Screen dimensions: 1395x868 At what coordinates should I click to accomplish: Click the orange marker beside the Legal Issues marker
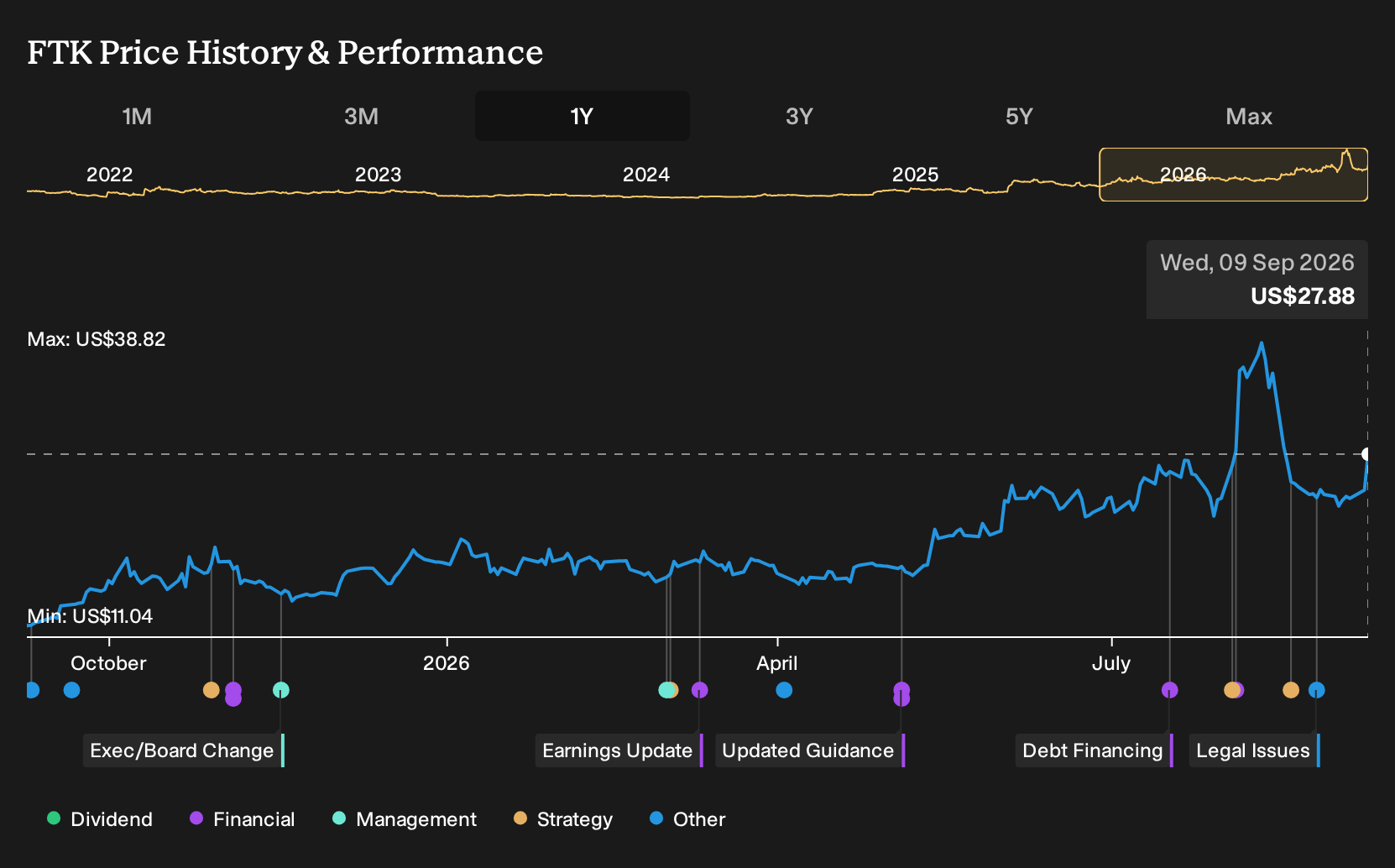pos(1291,690)
